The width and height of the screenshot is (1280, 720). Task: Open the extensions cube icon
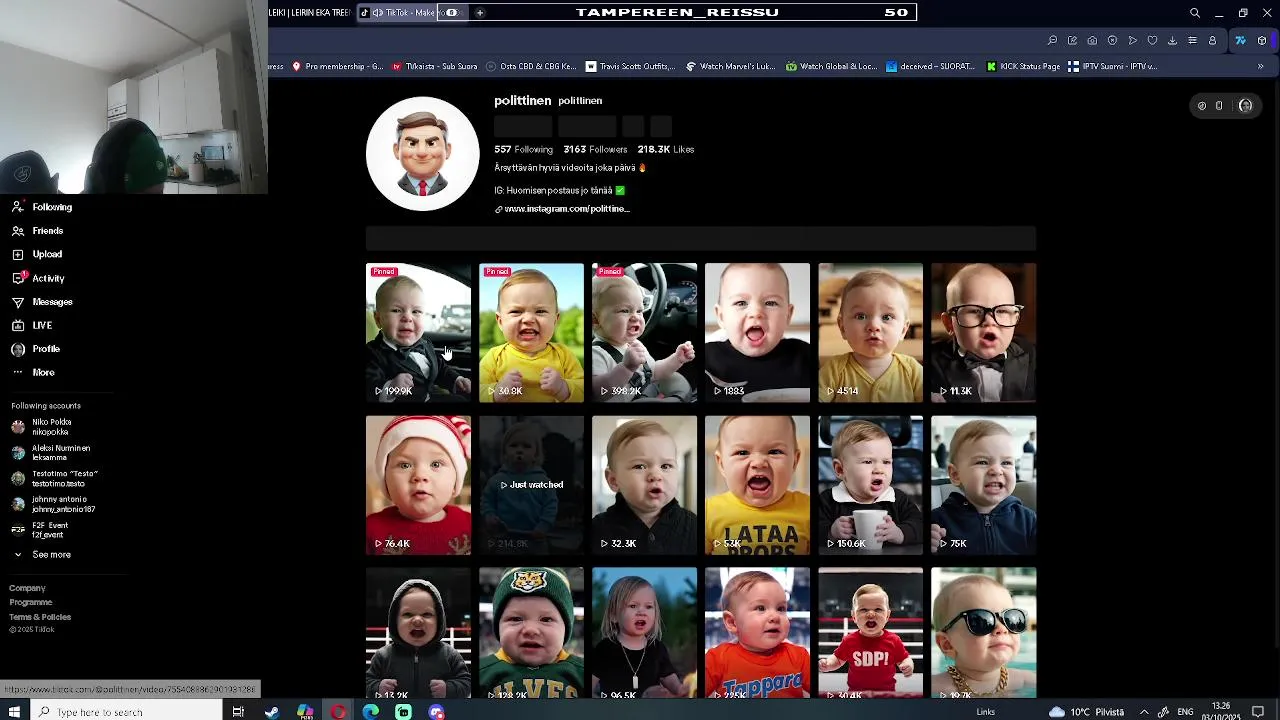pos(1262,41)
